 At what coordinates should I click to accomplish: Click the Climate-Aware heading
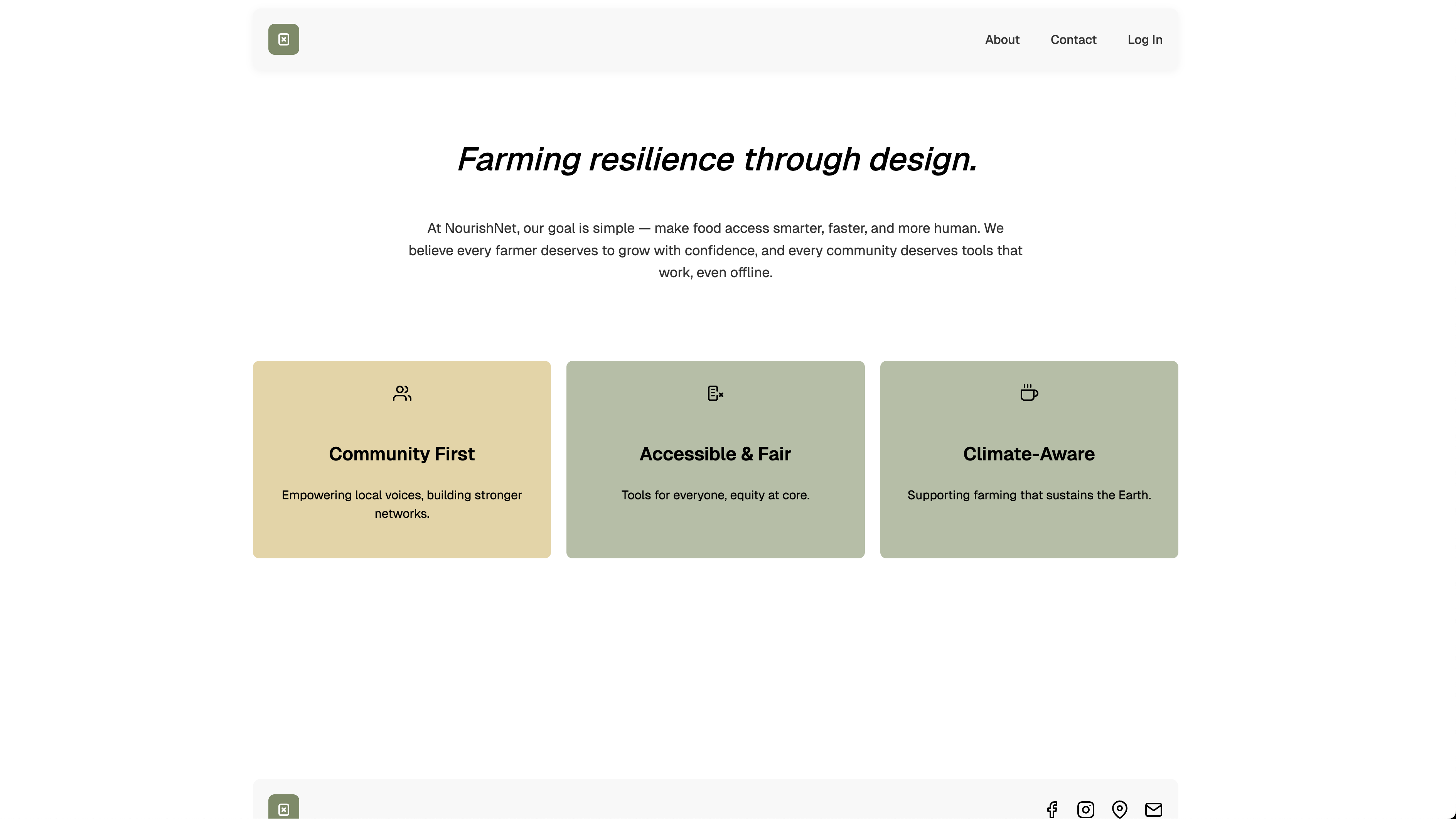[1029, 454]
